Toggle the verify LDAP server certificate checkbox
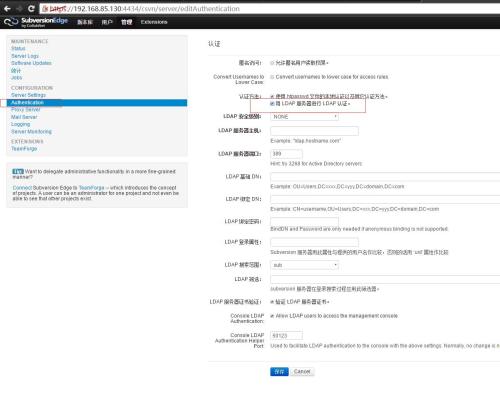Image resolution: width=500 pixels, height=394 pixels. [272, 302]
